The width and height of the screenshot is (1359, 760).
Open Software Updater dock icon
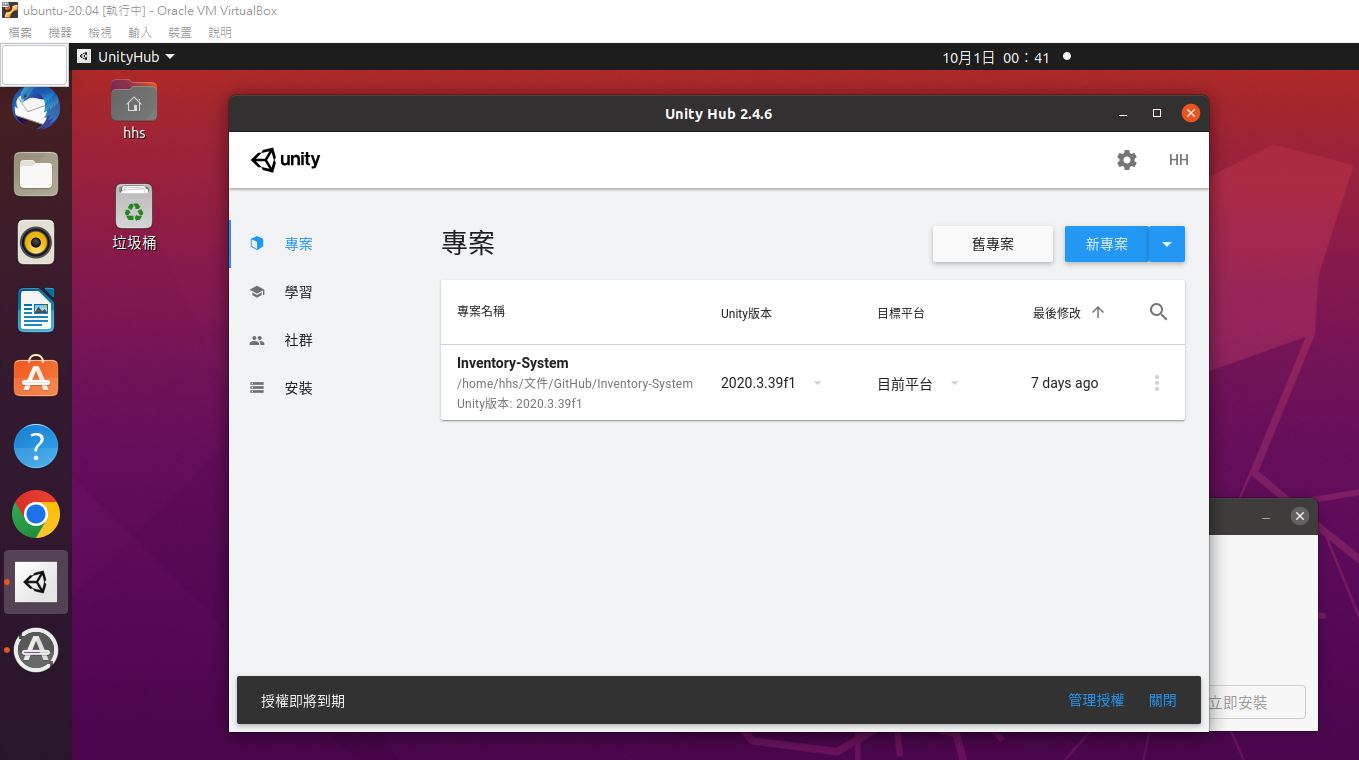tap(36, 650)
